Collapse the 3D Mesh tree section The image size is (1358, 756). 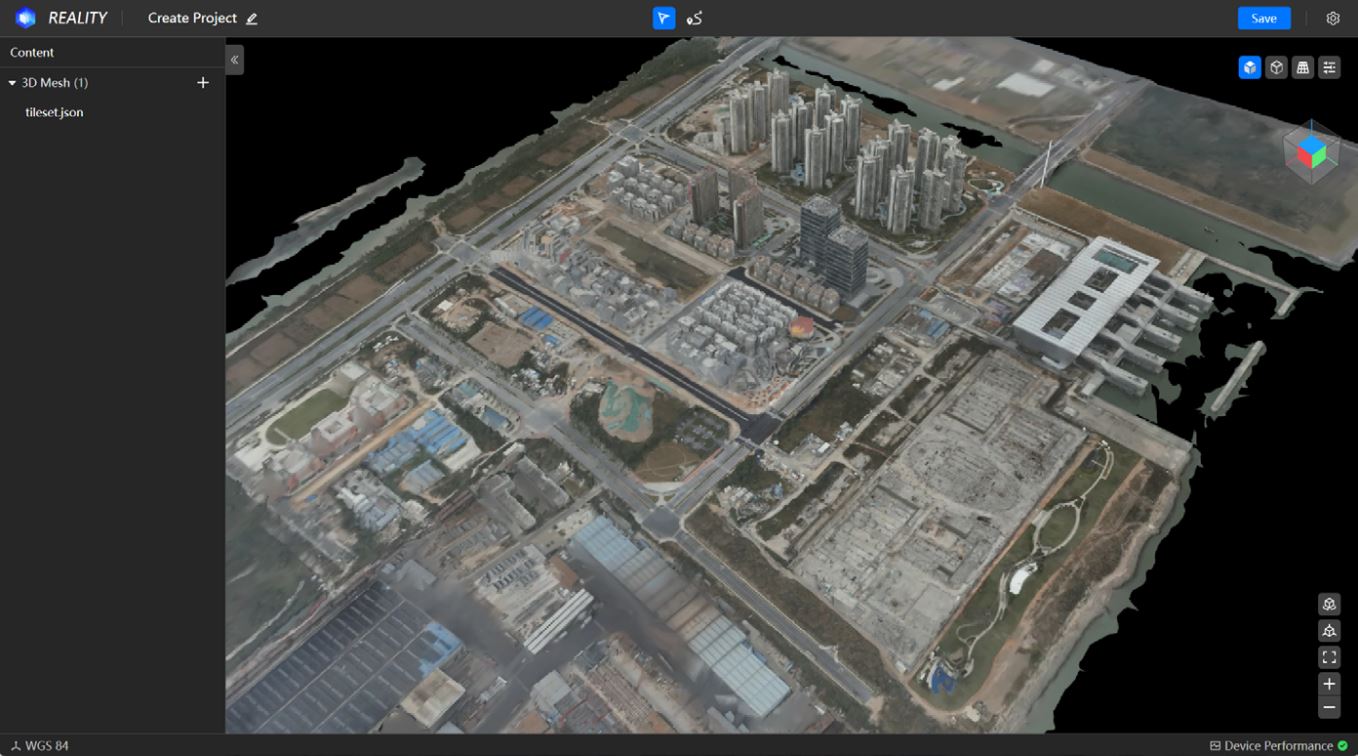[12, 82]
